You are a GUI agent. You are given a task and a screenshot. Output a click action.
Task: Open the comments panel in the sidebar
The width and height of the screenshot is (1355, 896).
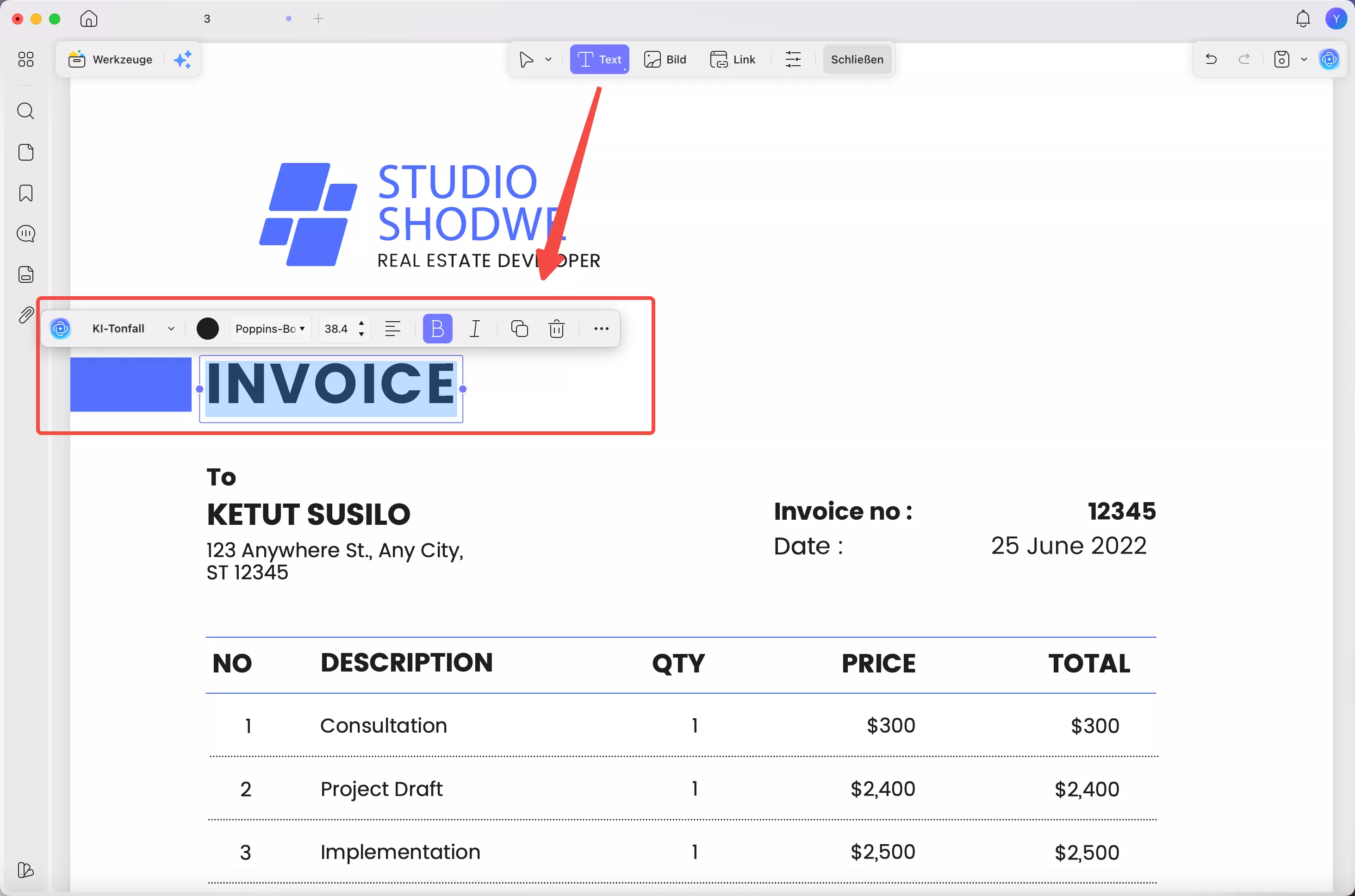click(26, 234)
